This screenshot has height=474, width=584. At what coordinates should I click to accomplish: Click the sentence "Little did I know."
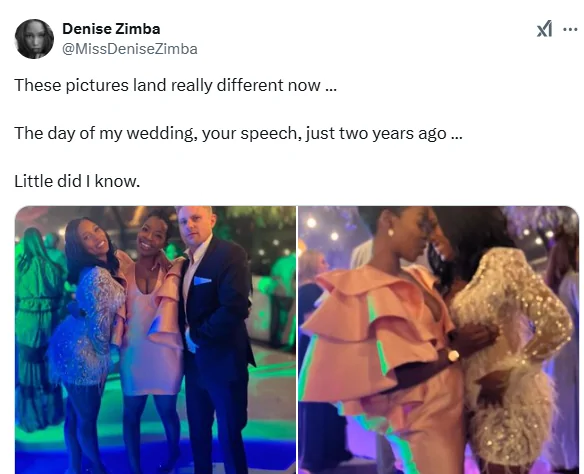(x=77, y=181)
